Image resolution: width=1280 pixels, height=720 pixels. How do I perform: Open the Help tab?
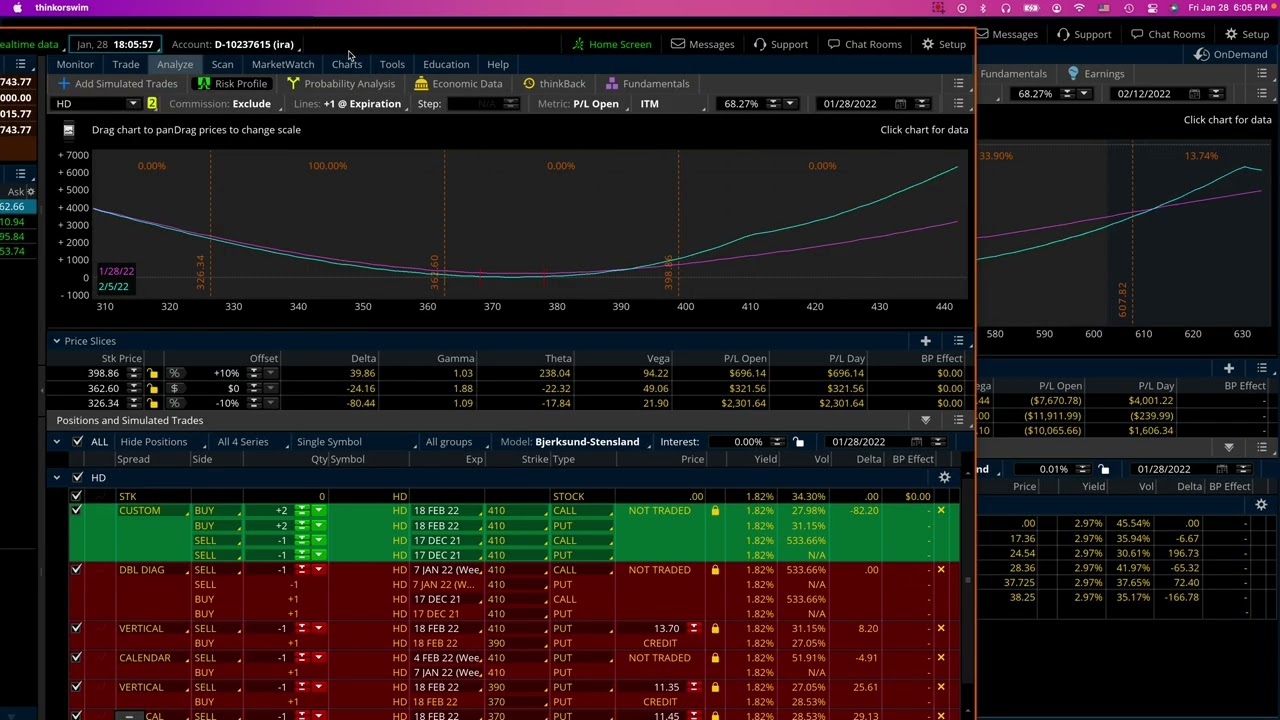tap(498, 64)
